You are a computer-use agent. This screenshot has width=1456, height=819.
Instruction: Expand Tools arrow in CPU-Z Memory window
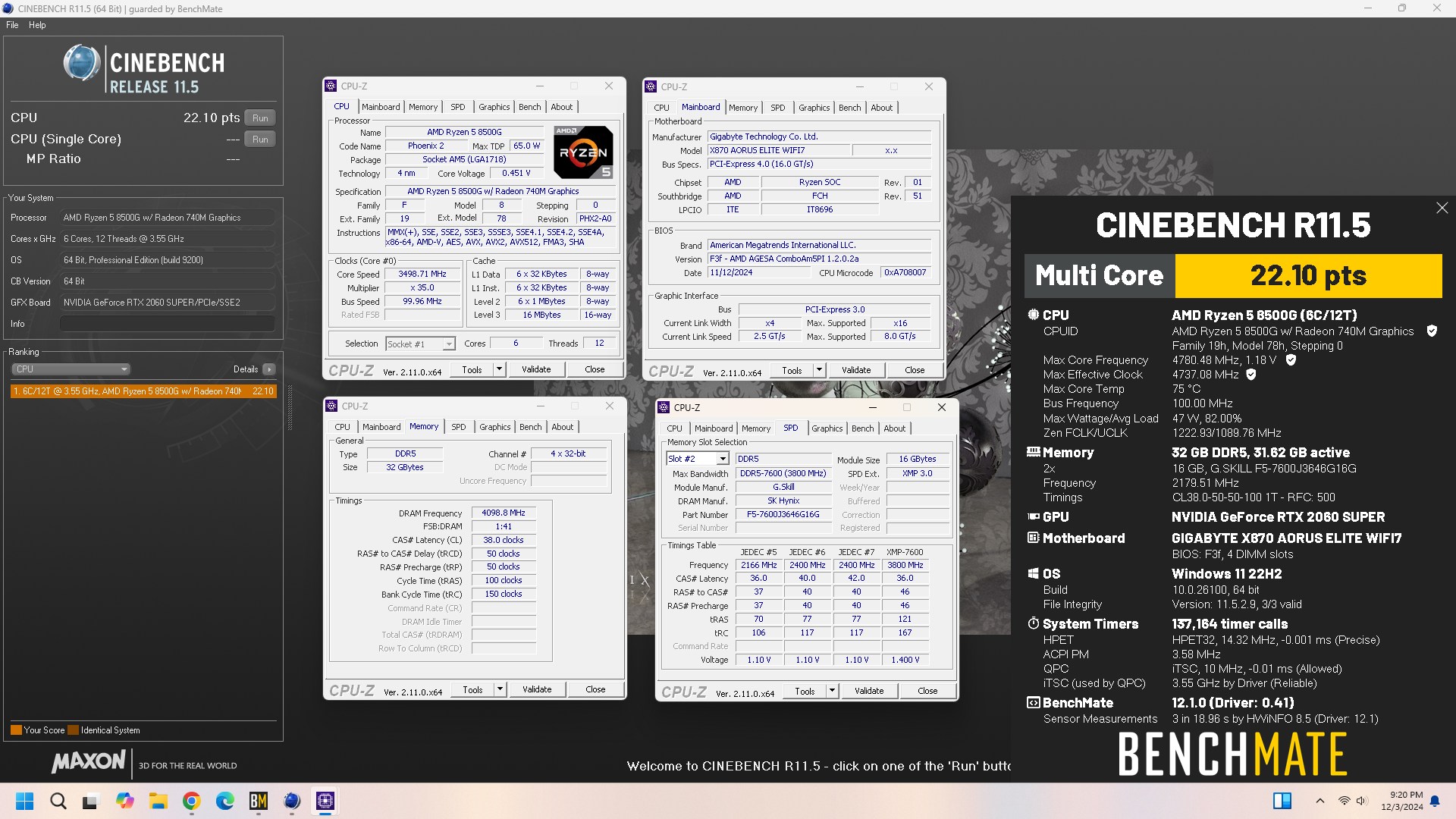pyautogui.click(x=500, y=689)
